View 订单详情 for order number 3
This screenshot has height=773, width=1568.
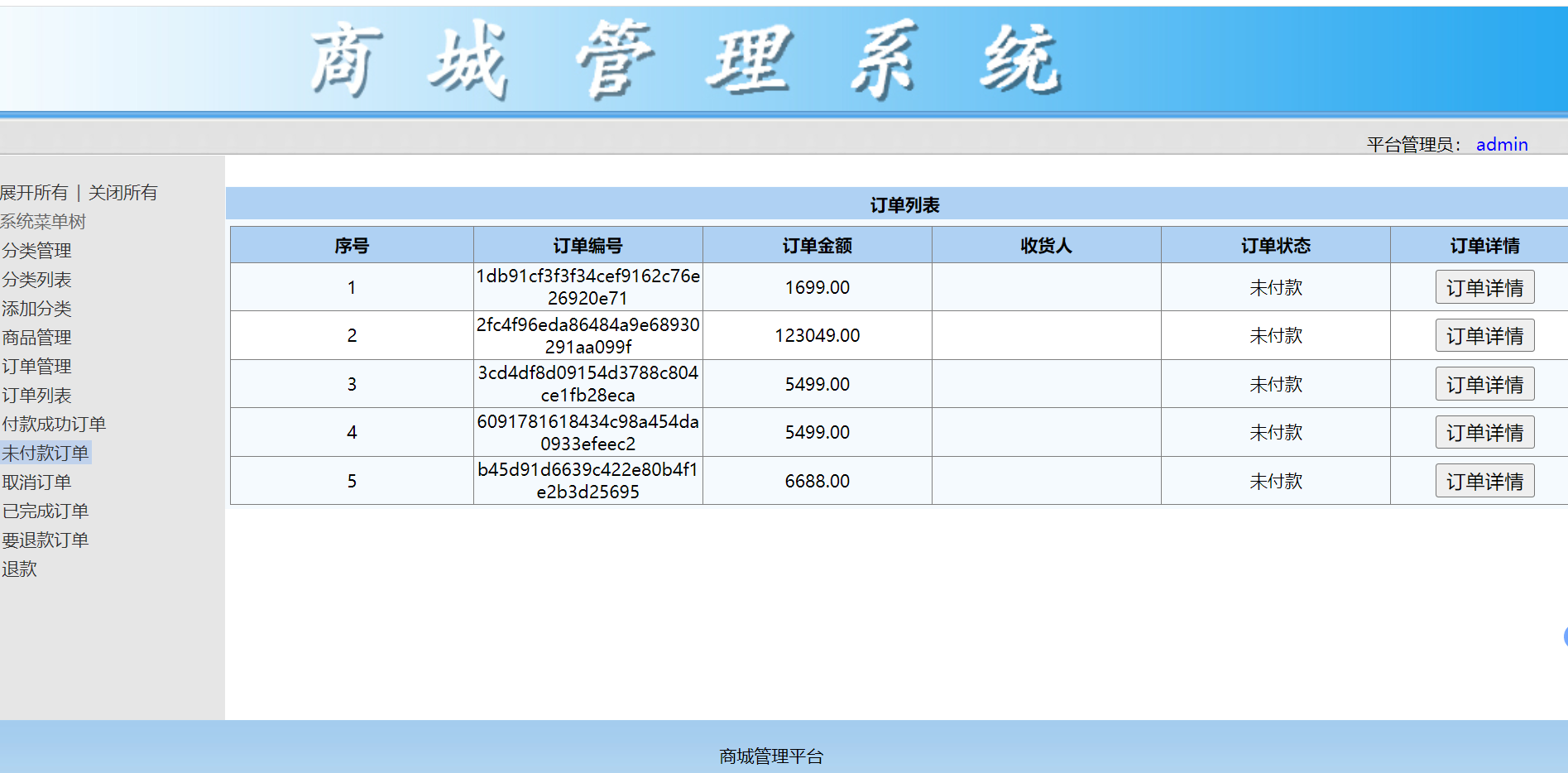1484,385
